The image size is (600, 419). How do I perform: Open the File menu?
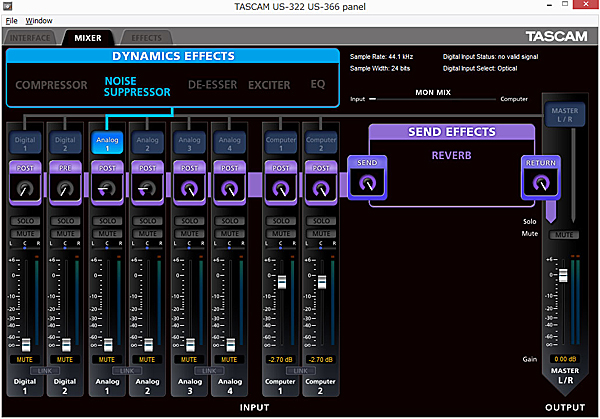point(11,20)
